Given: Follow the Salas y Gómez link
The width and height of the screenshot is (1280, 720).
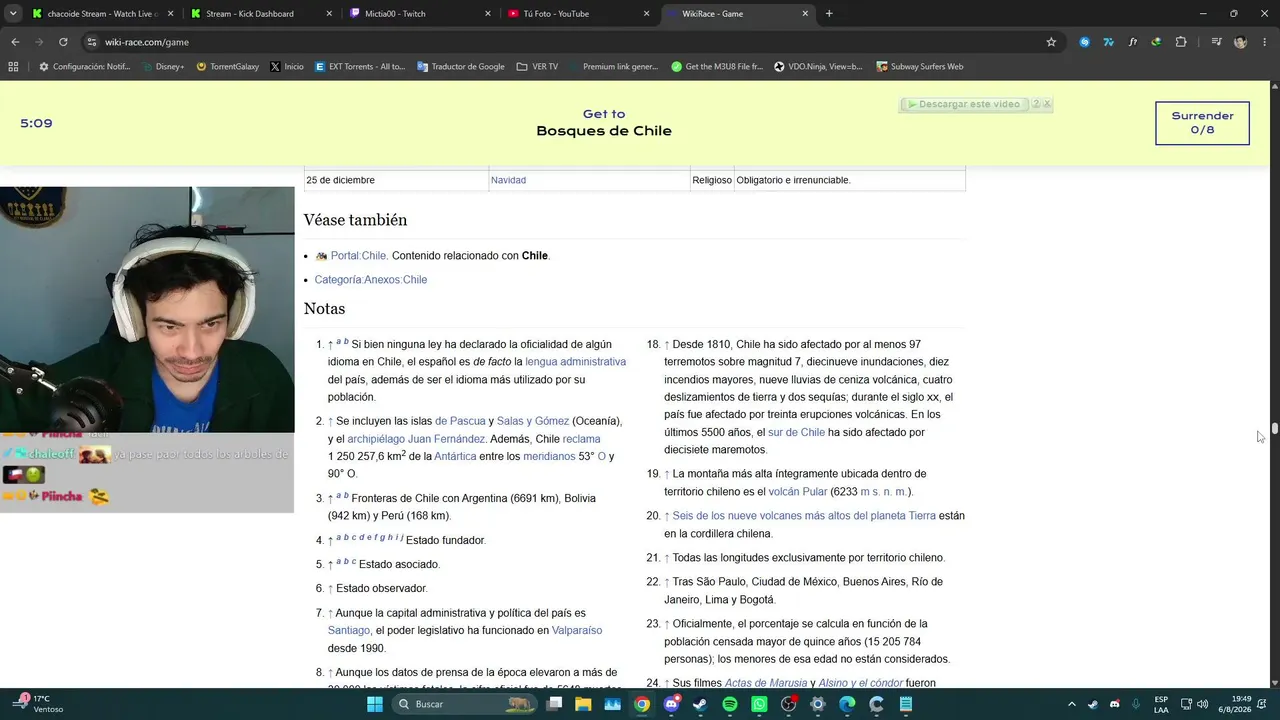Looking at the screenshot, I should pos(533,421).
